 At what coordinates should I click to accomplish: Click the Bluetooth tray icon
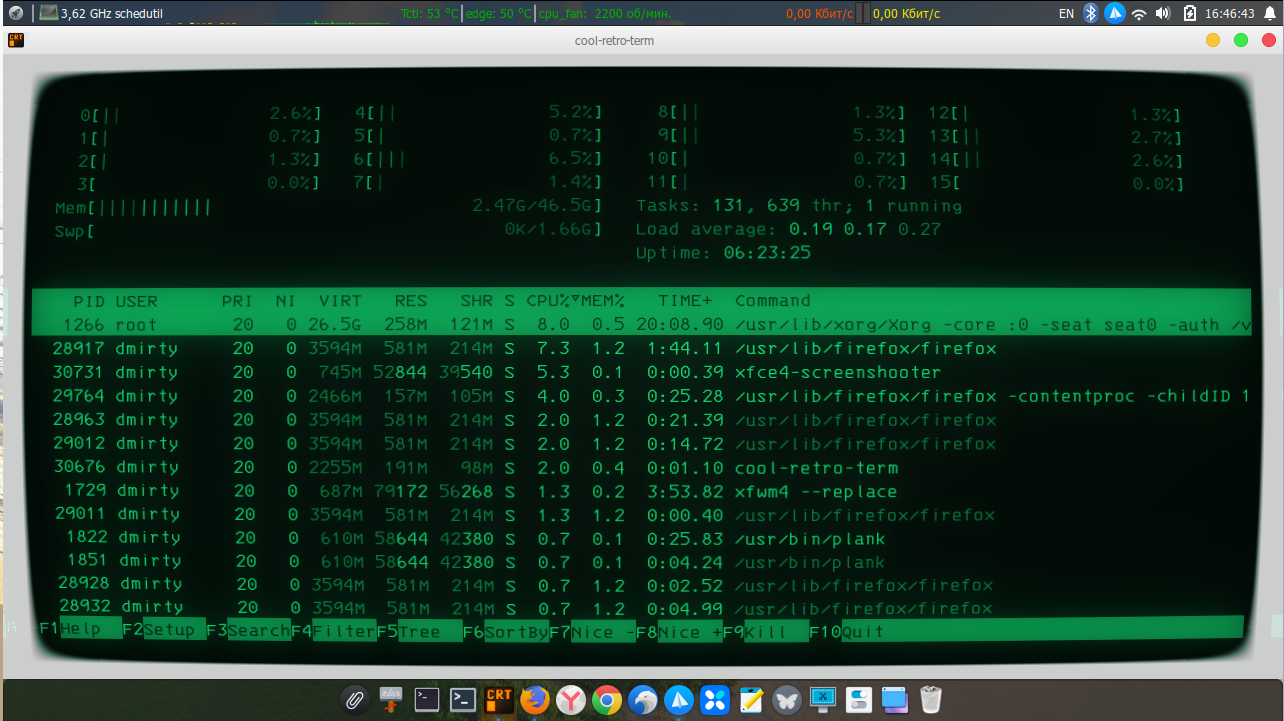coord(1092,13)
